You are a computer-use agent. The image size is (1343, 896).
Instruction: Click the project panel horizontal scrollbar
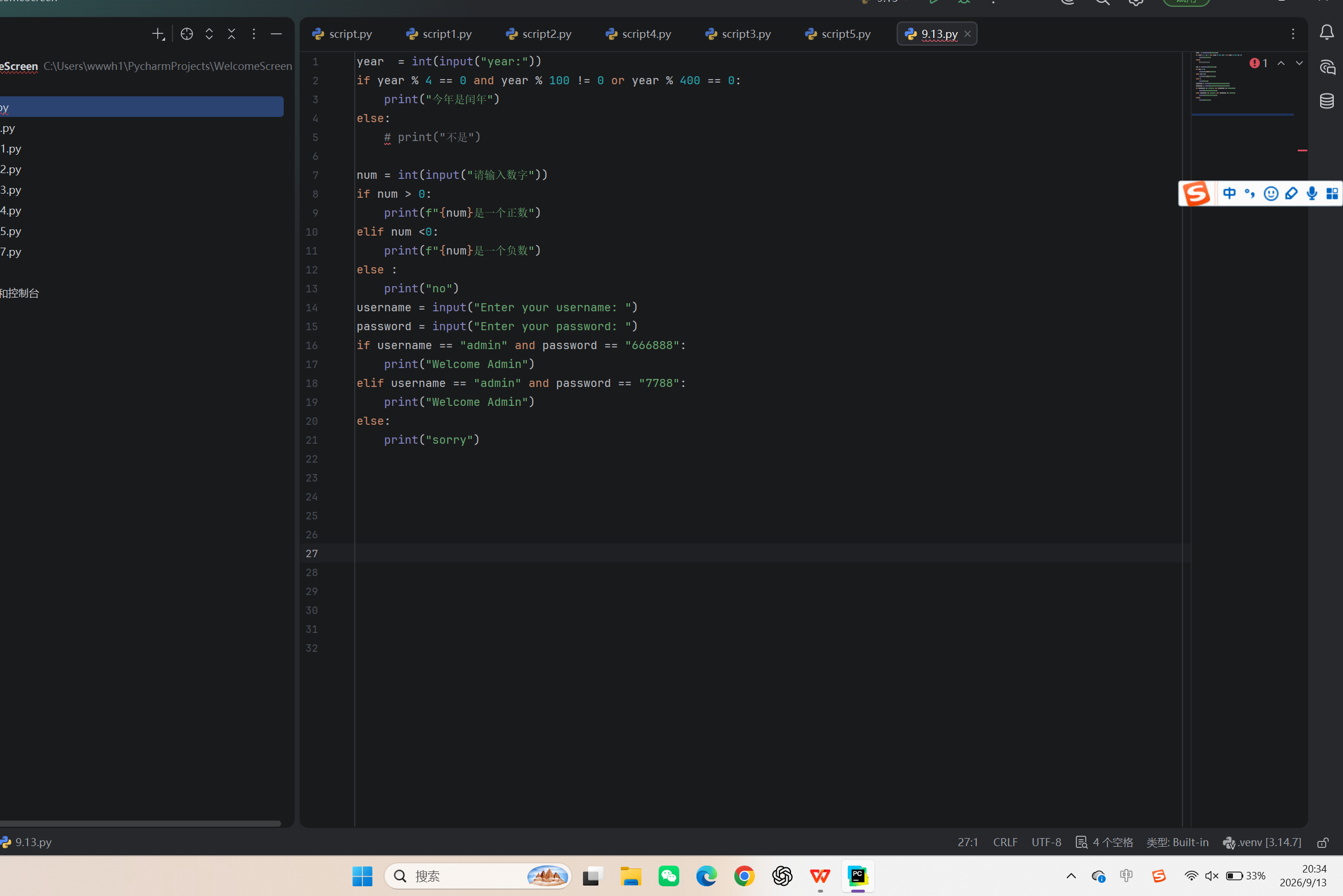coord(140,823)
